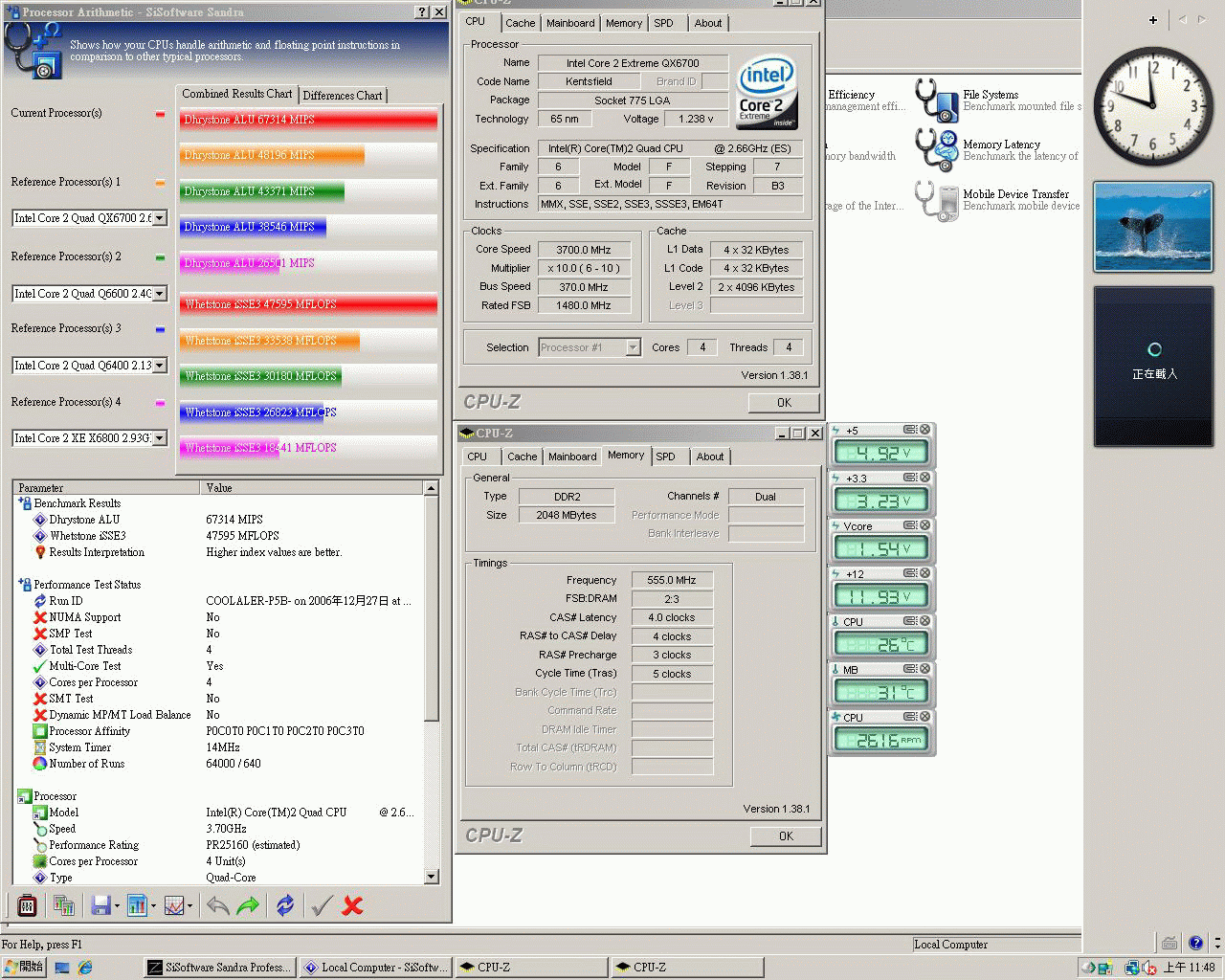Toggle the magenta Reference Processor 4 marker
Image resolution: width=1225 pixels, height=980 pixels.
pyautogui.click(x=160, y=403)
